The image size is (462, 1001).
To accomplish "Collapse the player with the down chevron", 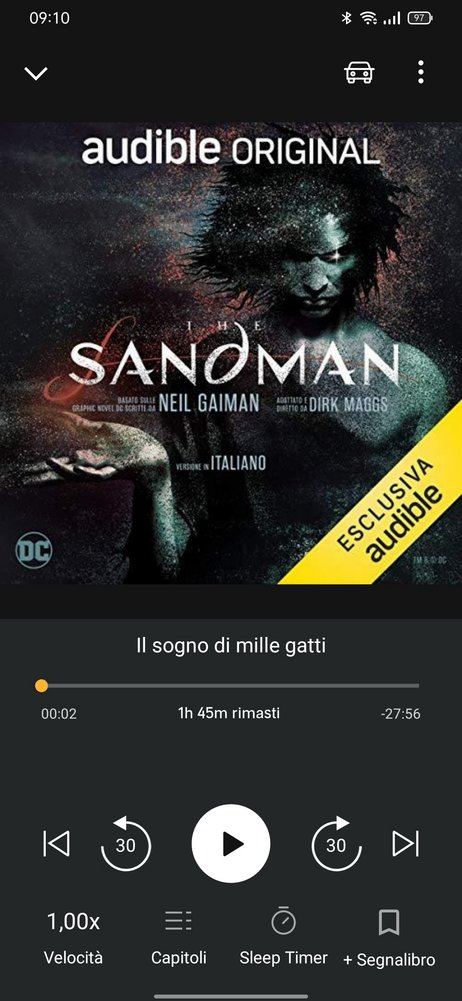I will coord(36,73).
